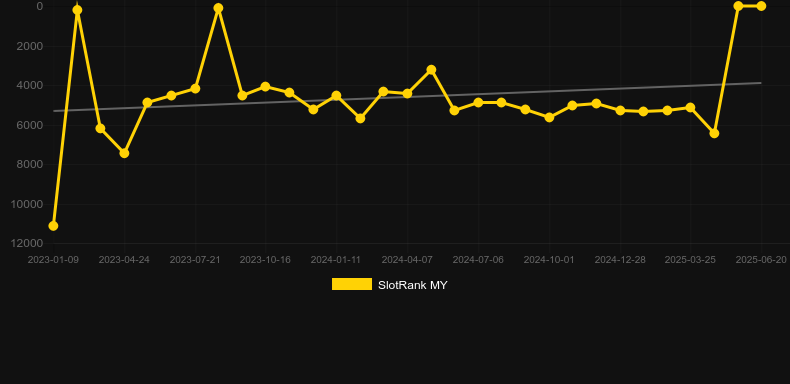Click the point near 3000 after 2024-04-07

pos(431,70)
